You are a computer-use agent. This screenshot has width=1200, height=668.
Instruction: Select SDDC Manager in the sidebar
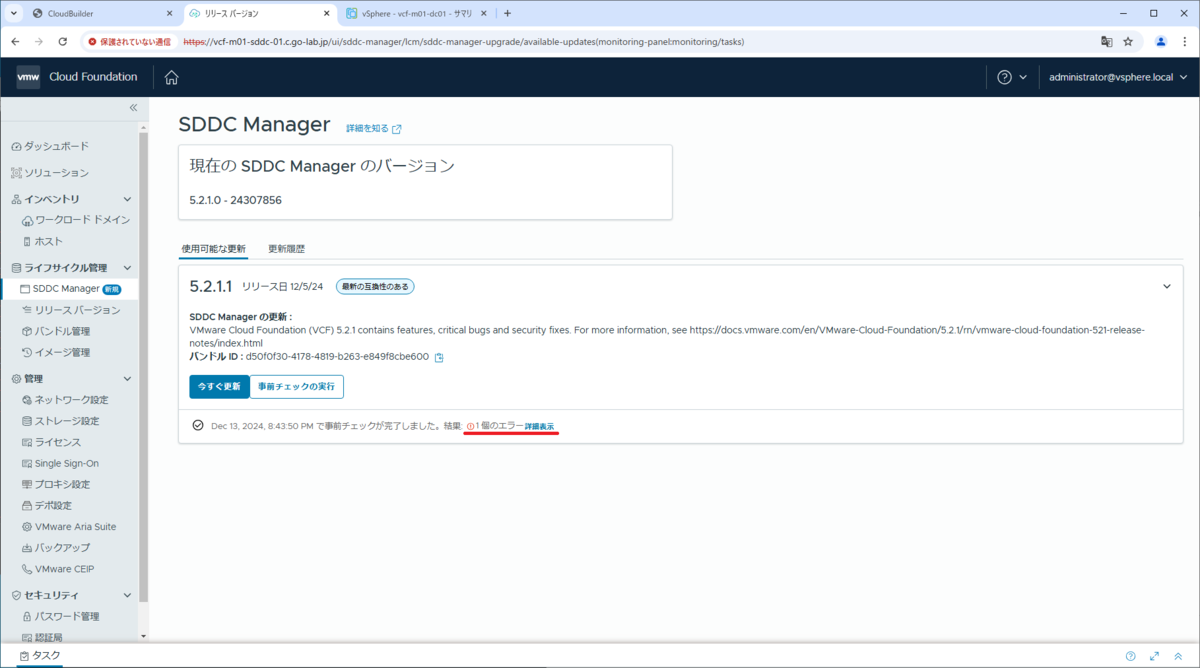tap(66, 289)
